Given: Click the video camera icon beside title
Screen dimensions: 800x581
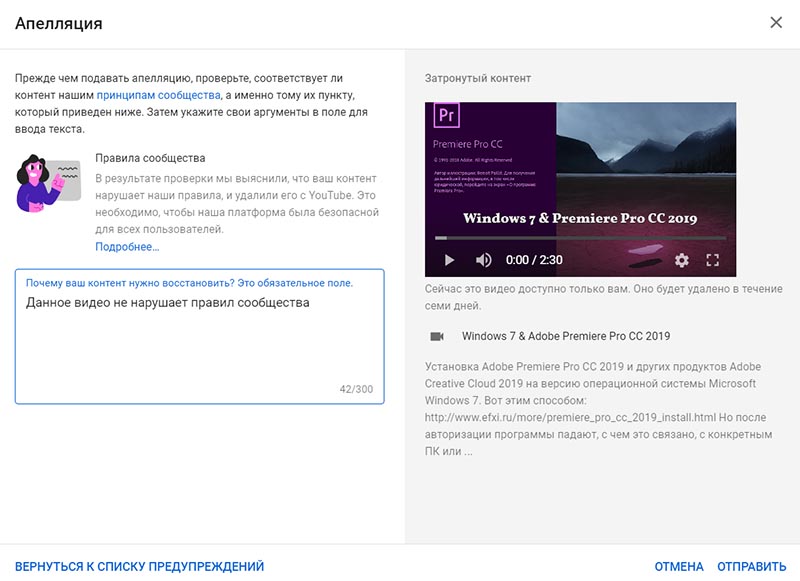Looking at the screenshot, I should 437,336.
